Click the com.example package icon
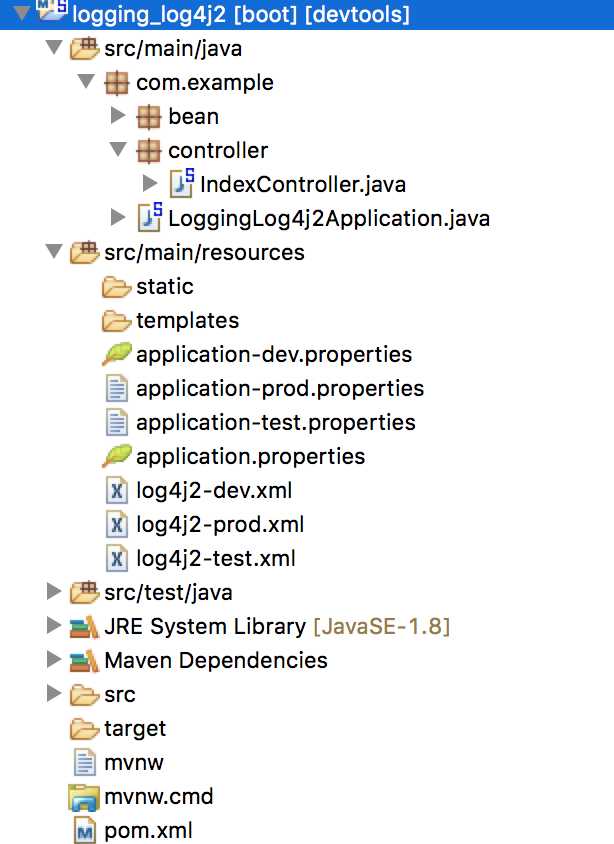The image size is (614, 844). 117,83
